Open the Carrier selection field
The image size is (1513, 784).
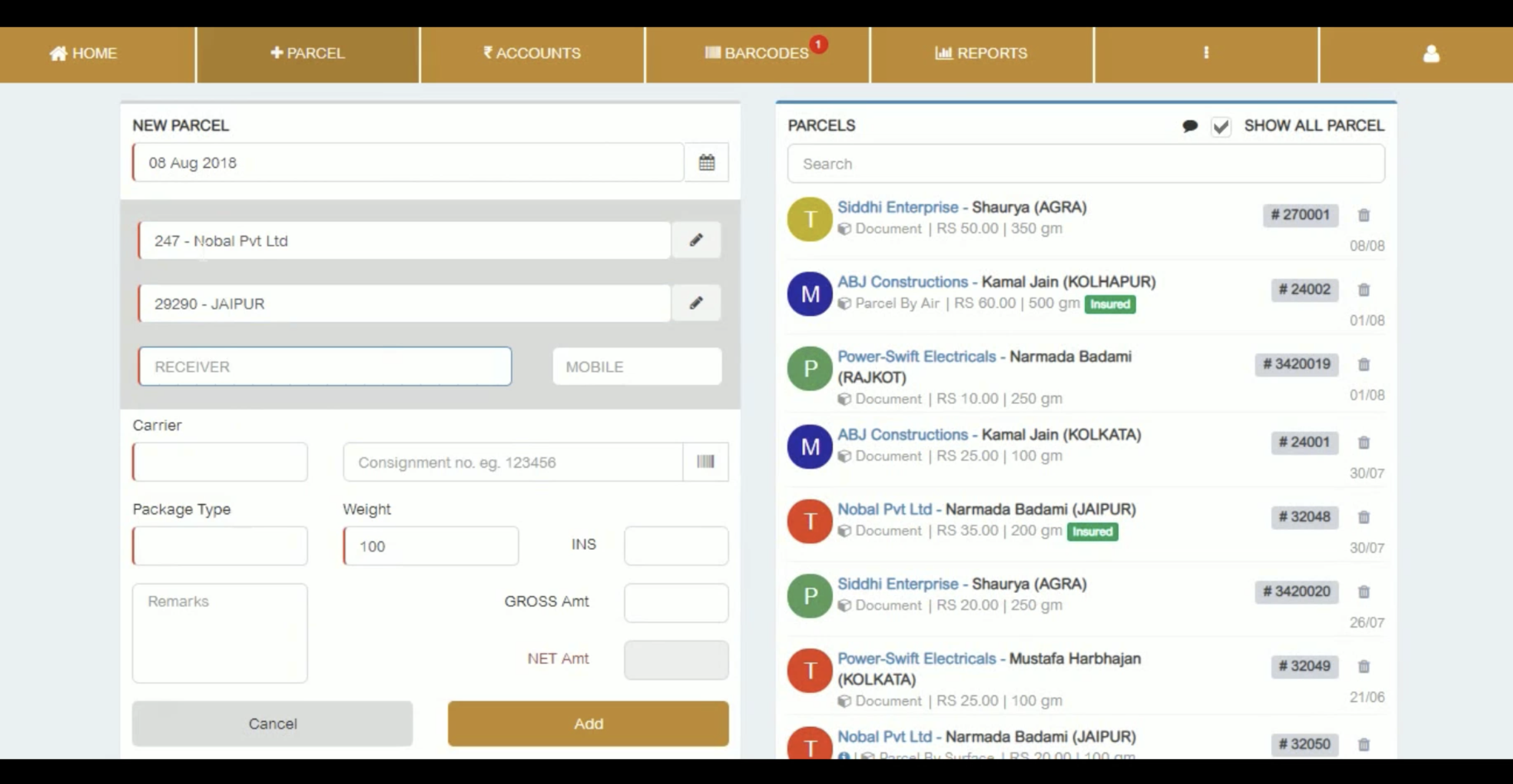(x=220, y=462)
